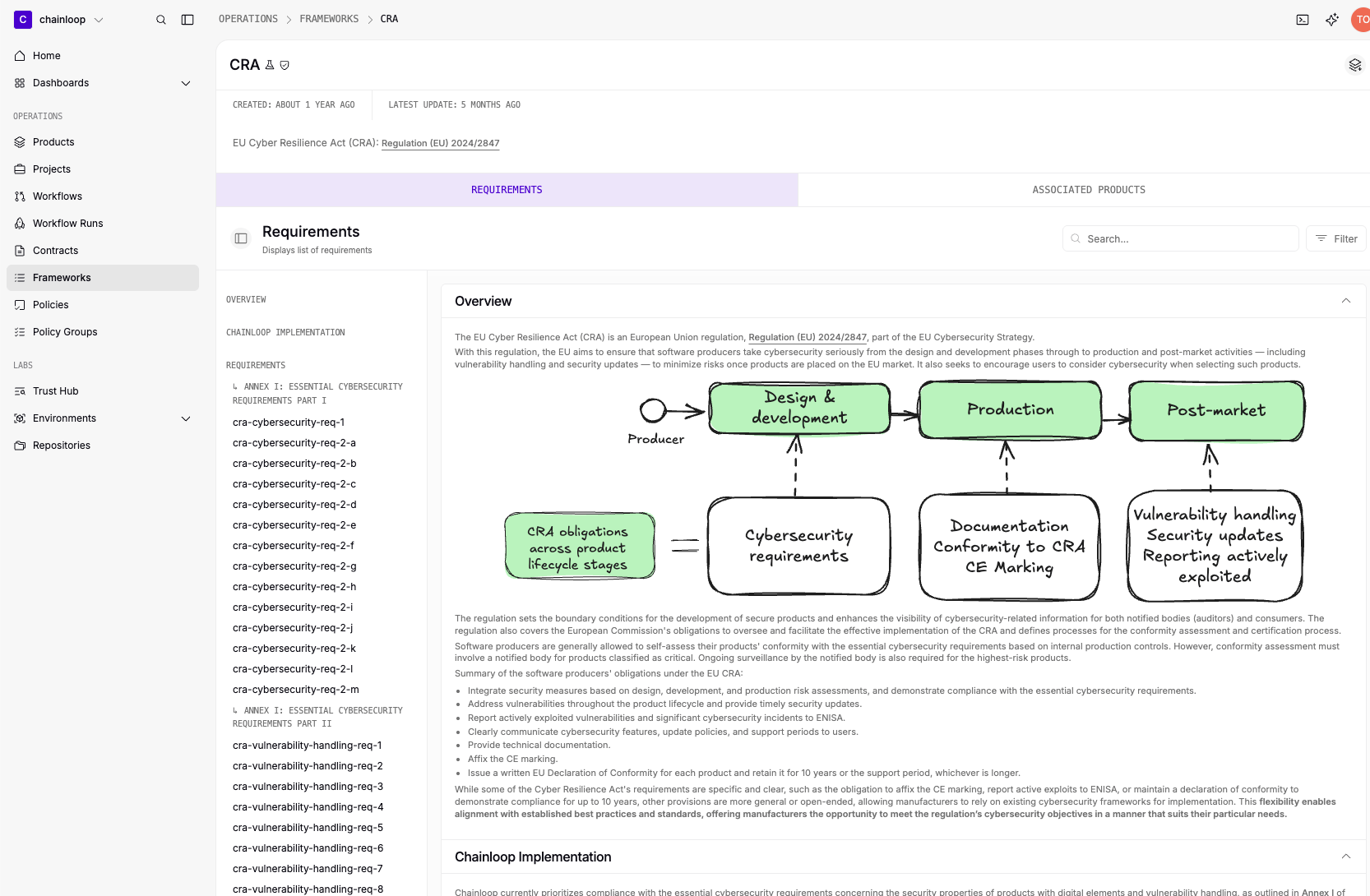
Task: Jump to Chainloop Implementation in the outline
Action: [285, 332]
